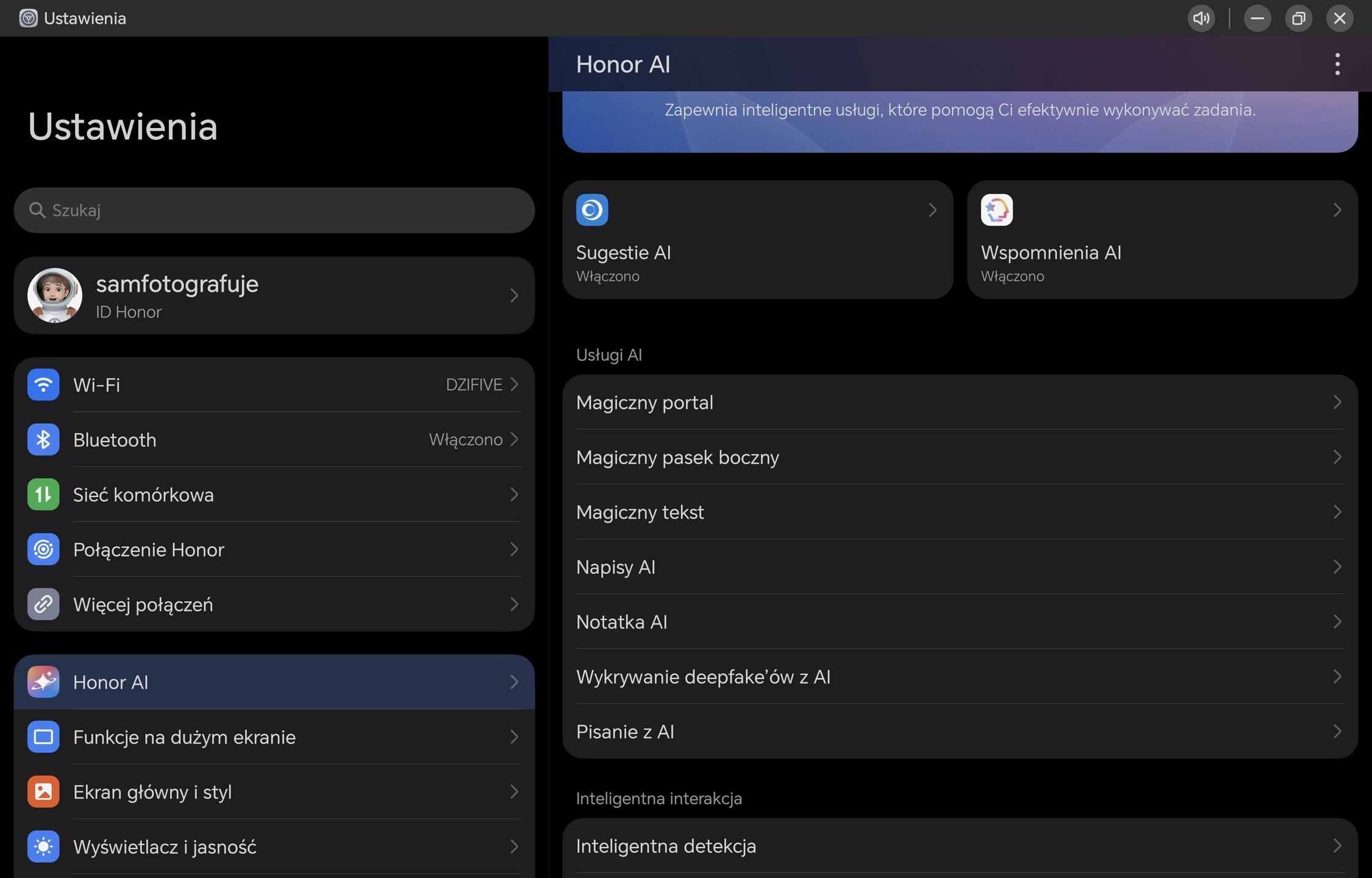Expand the Sugestie AI card chevron
The height and width of the screenshot is (878, 1372).
point(932,210)
